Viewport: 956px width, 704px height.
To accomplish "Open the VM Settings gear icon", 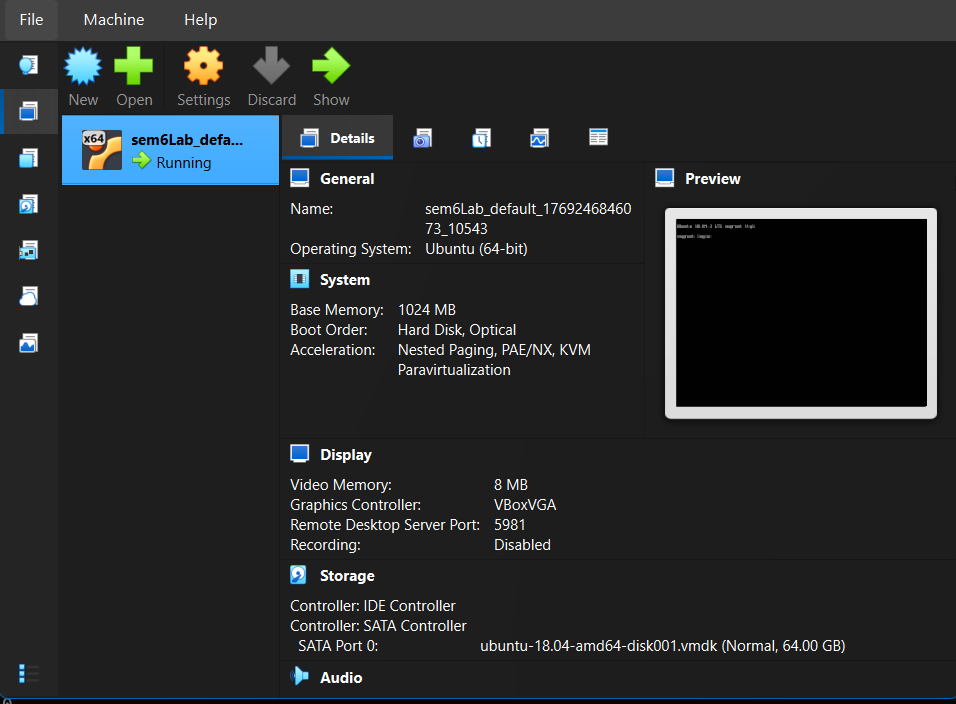I will click(203, 68).
